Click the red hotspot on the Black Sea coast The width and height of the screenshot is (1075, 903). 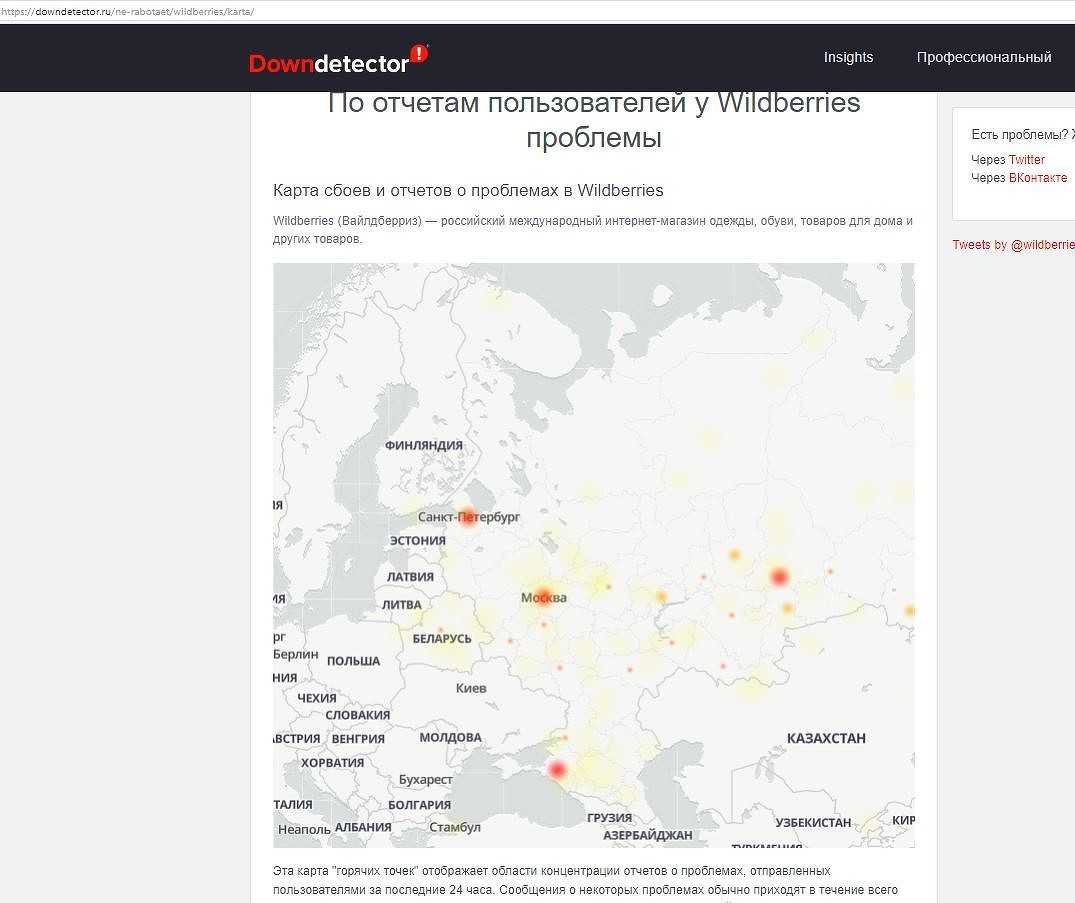point(557,769)
